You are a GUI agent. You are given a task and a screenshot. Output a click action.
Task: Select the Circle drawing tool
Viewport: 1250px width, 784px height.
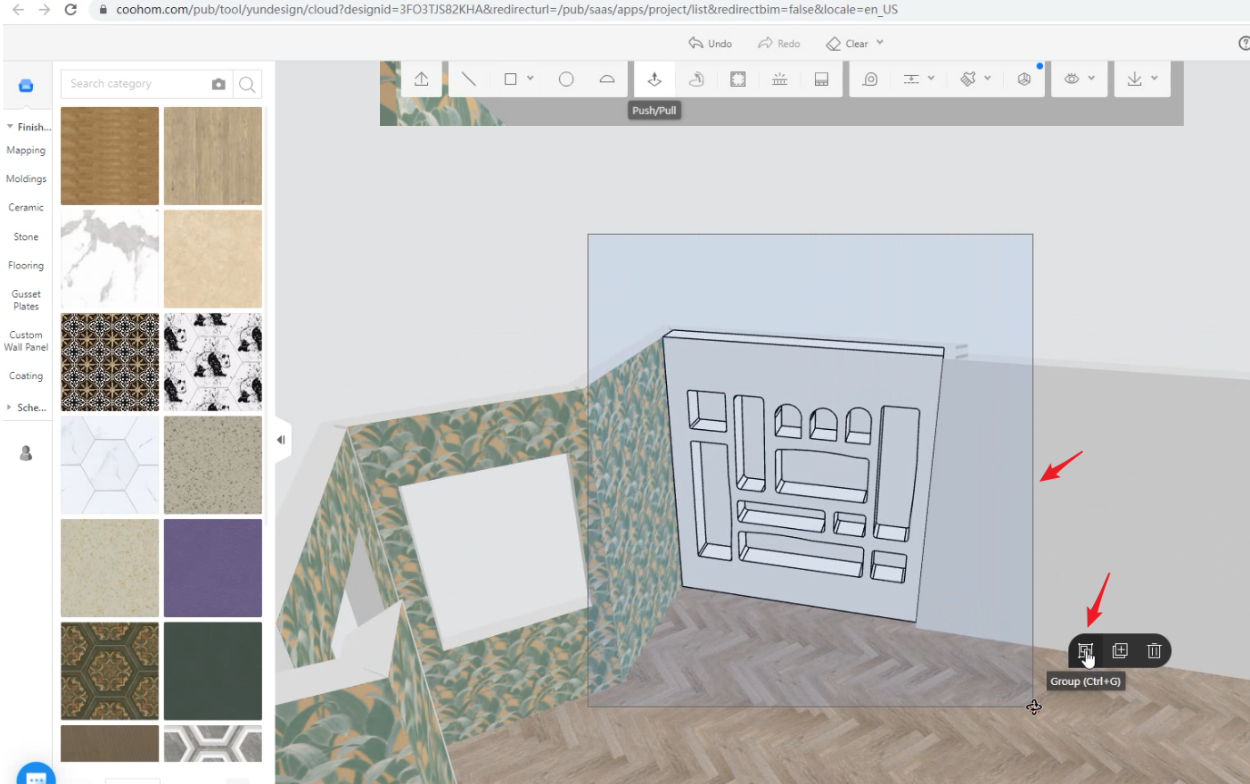pyautogui.click(x=566, y=79)
